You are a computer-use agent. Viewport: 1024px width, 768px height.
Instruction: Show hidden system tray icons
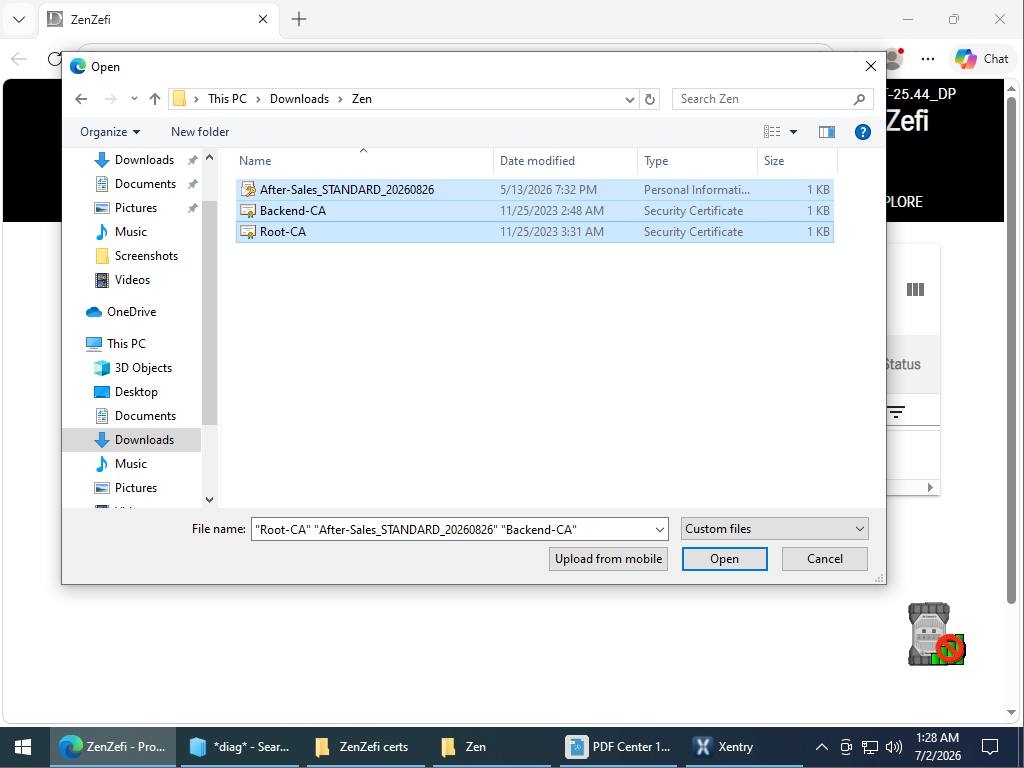[x=822, y=747]
